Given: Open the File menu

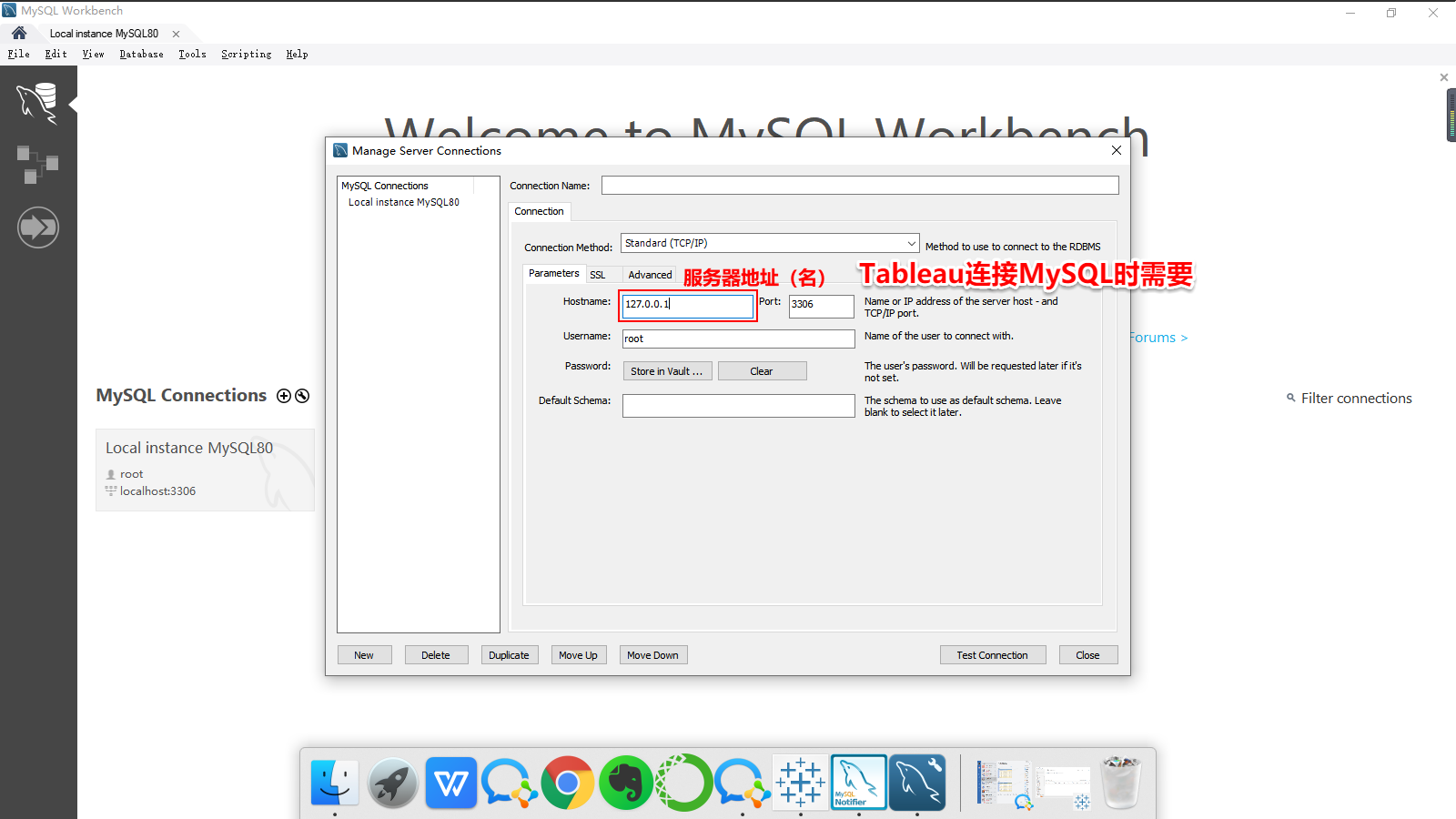Looking at the screenshot, I should click(19, 55).
